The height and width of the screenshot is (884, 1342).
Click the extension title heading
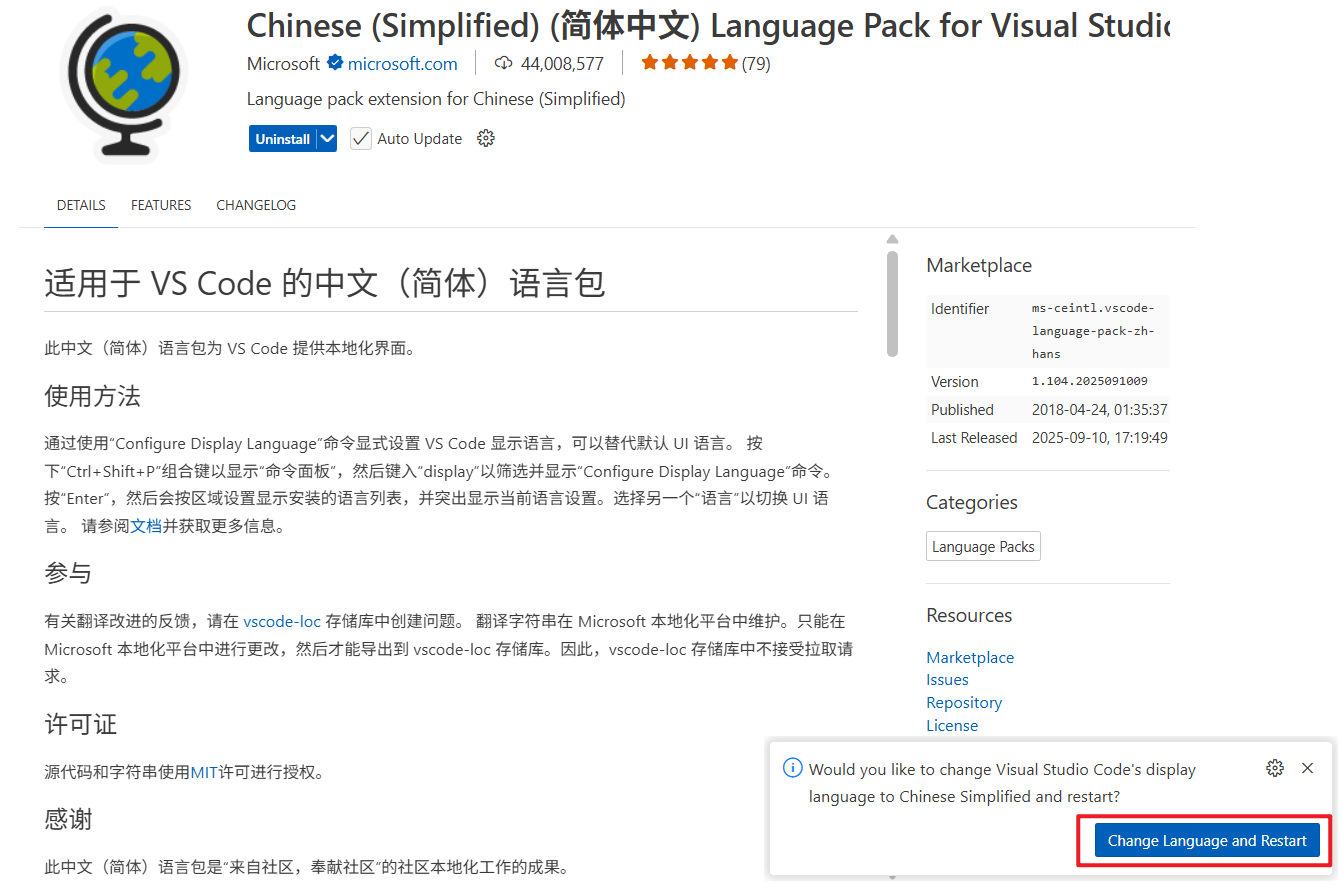[x=708, y=26]
